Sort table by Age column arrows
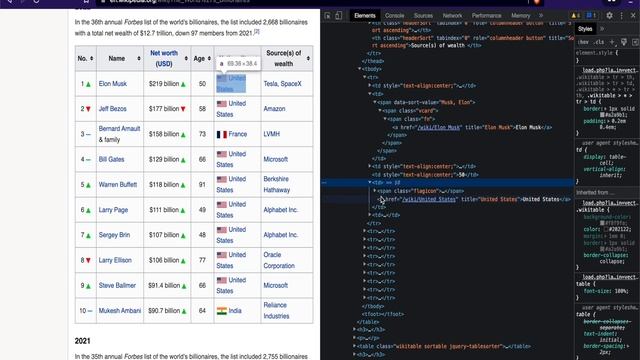Viewport: 640px width, 360px height. [x=209, y=58]
